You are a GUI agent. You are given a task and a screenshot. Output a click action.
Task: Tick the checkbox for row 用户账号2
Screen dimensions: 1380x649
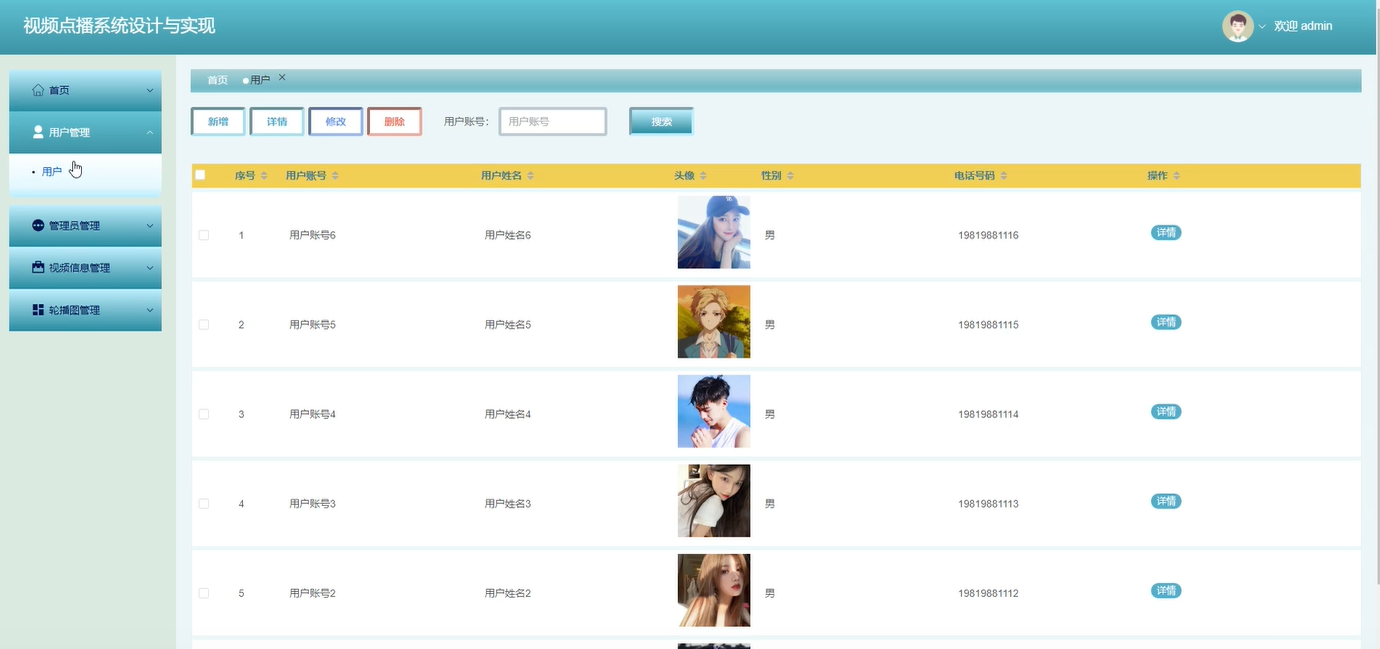click(204, 593)
